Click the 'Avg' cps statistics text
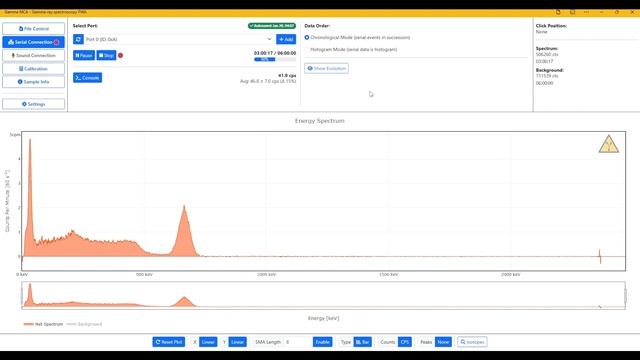 (x=268, y=81)
